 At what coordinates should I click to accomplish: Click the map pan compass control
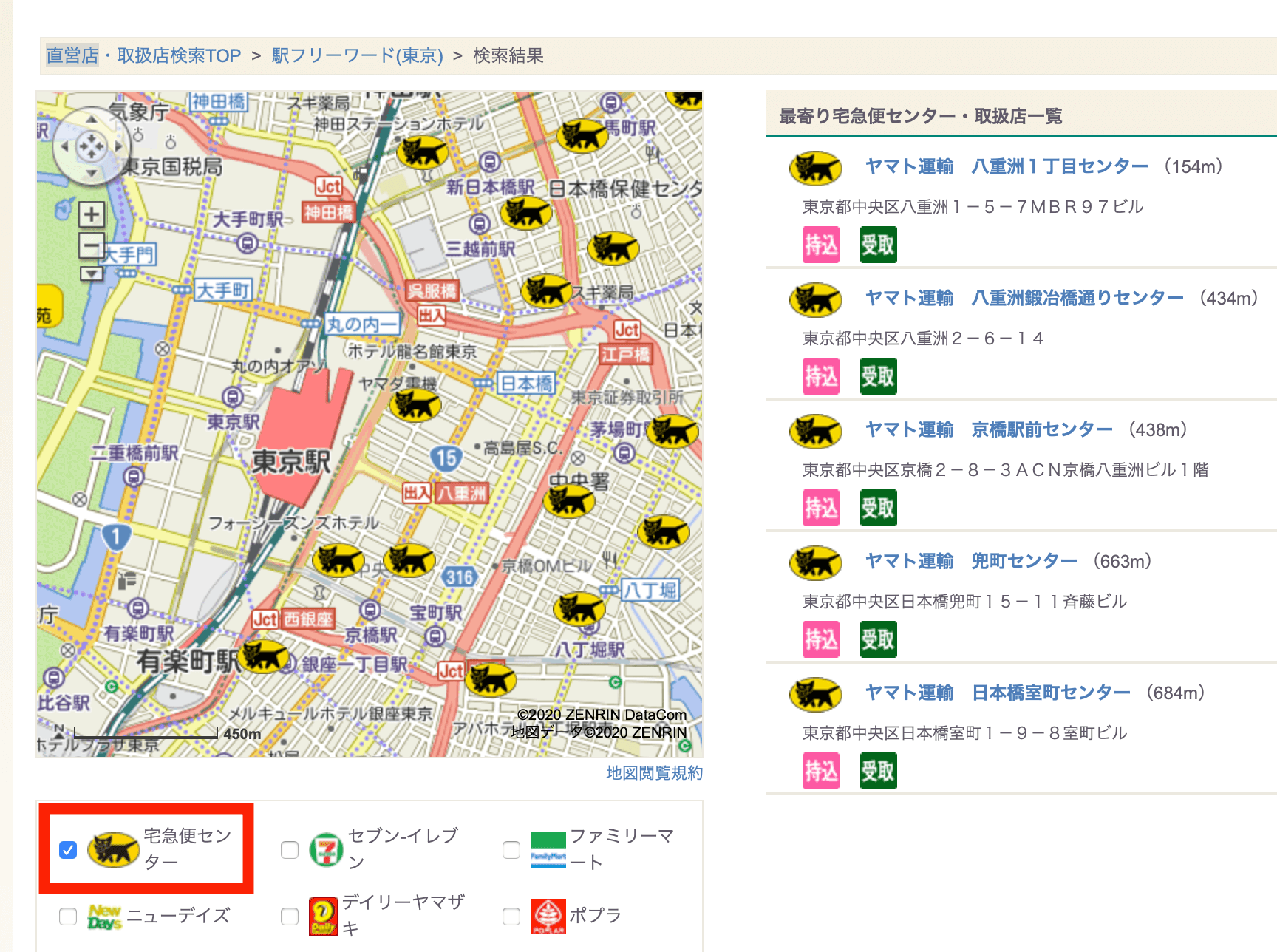(91, 146)
